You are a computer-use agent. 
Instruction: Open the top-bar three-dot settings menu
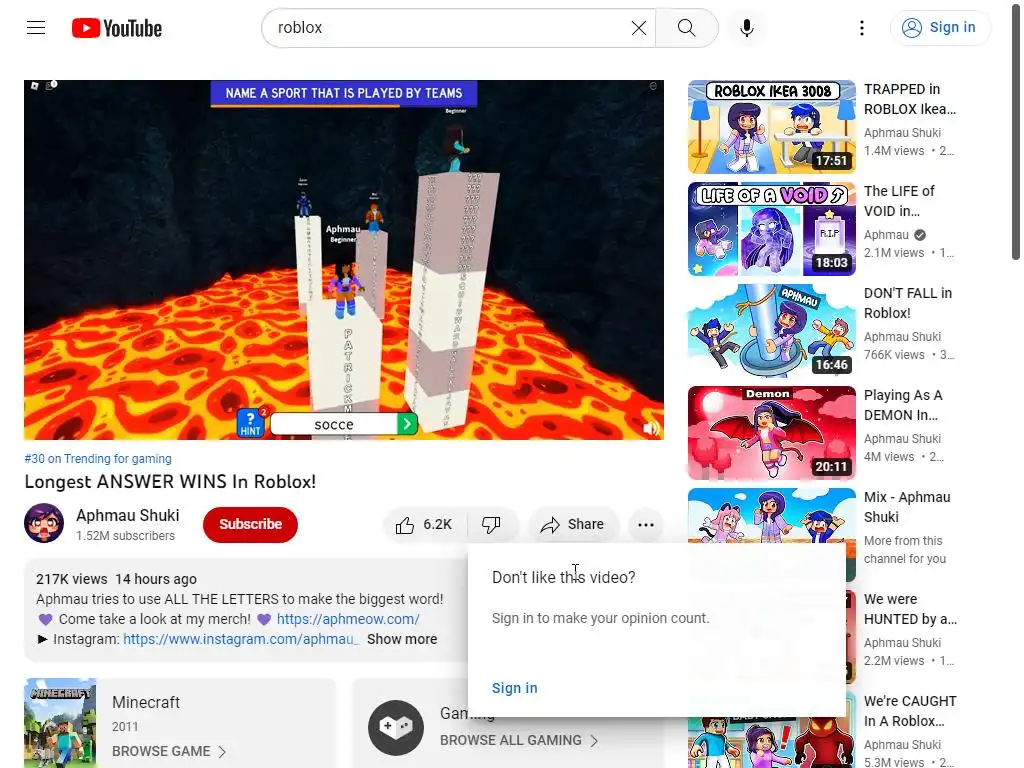click(861, 27)
